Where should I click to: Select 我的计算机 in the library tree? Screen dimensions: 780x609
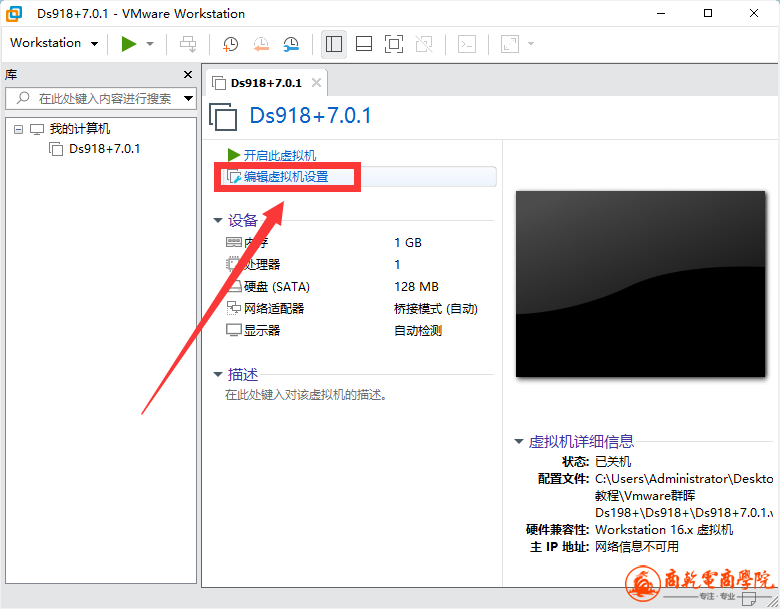coord(80,129)
